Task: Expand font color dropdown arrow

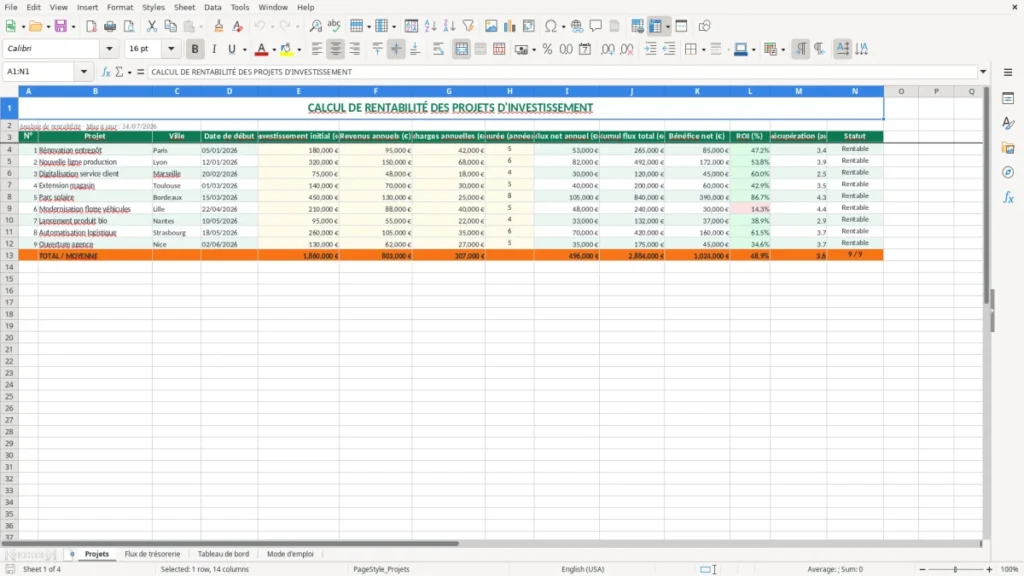Action: pyautogui.click(x=274, y=50)
